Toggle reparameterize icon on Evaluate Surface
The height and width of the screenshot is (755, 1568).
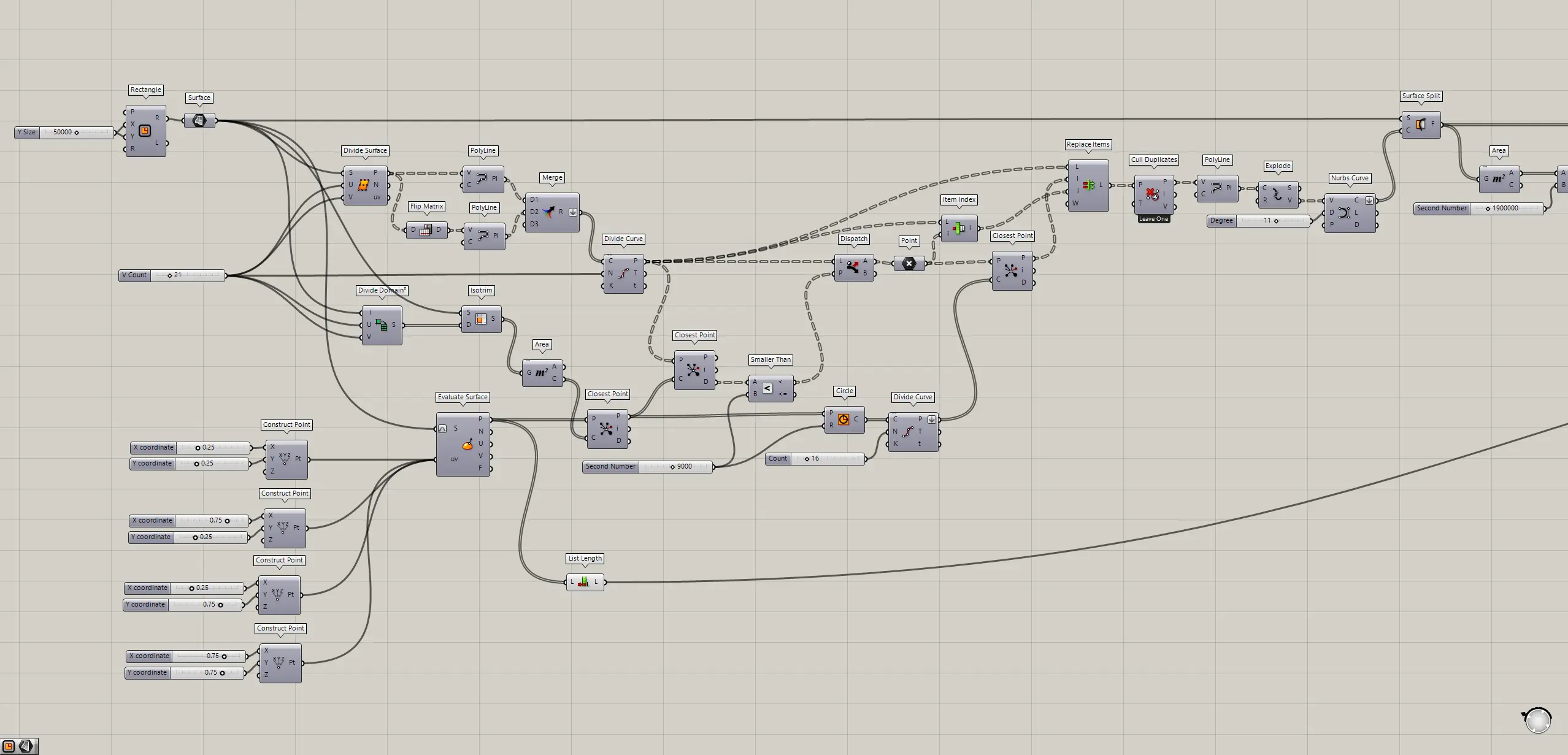point(442,429)
